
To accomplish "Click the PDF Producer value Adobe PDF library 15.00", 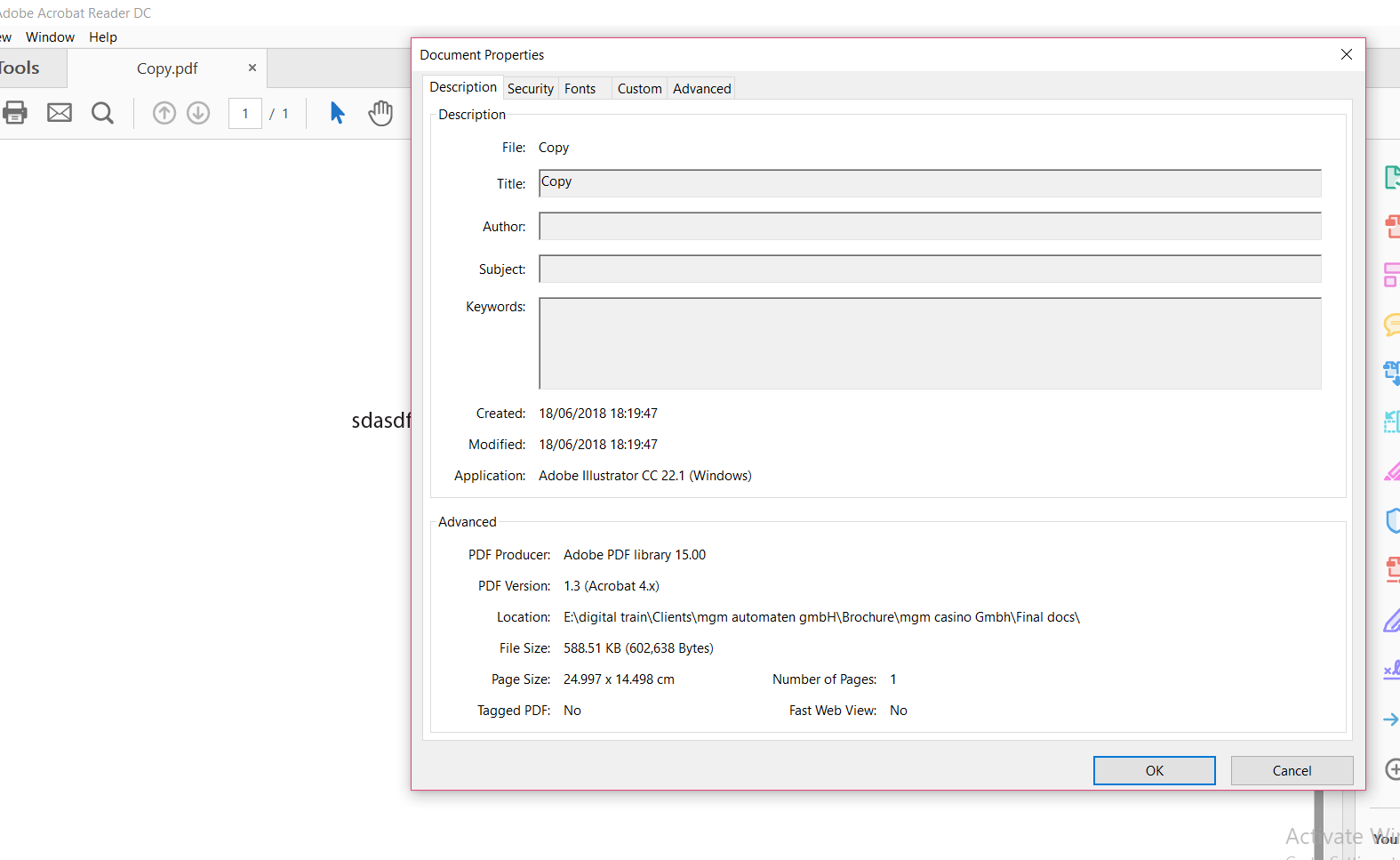I will [x=635, y=555].
